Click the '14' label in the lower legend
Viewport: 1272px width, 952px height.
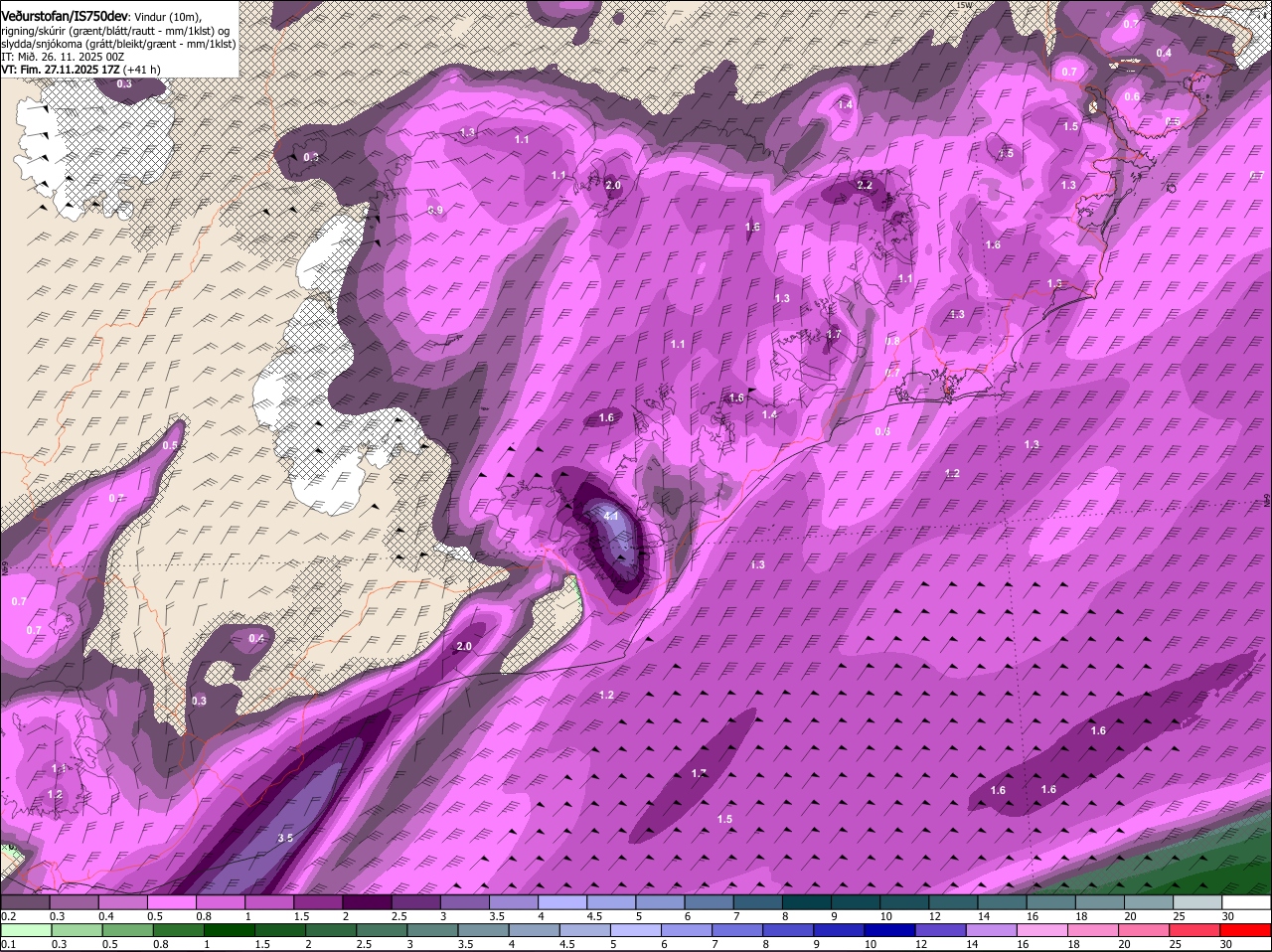970,944
